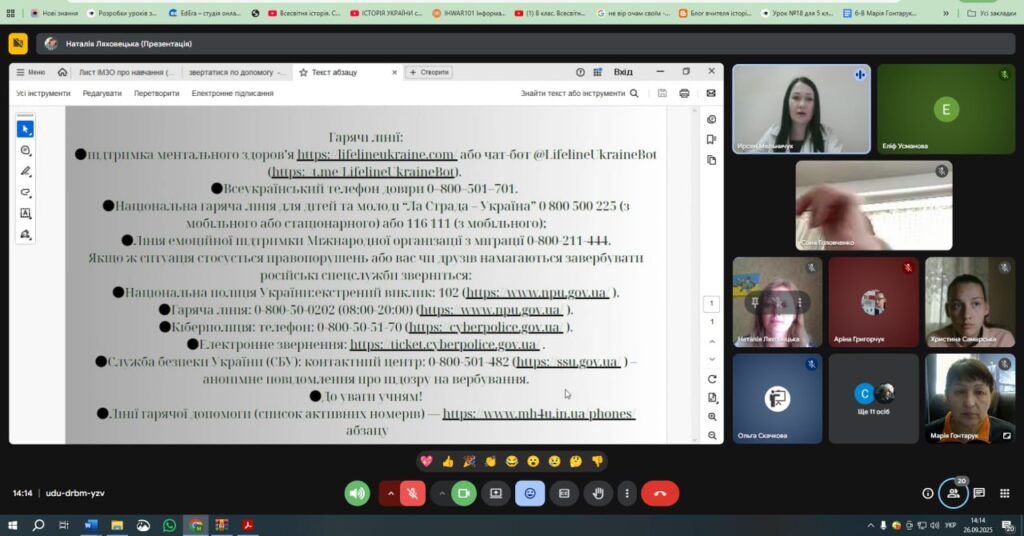Open the three-dot more options menu
Viewport: 1024px width, 536px height.
[x=626, y=493]
